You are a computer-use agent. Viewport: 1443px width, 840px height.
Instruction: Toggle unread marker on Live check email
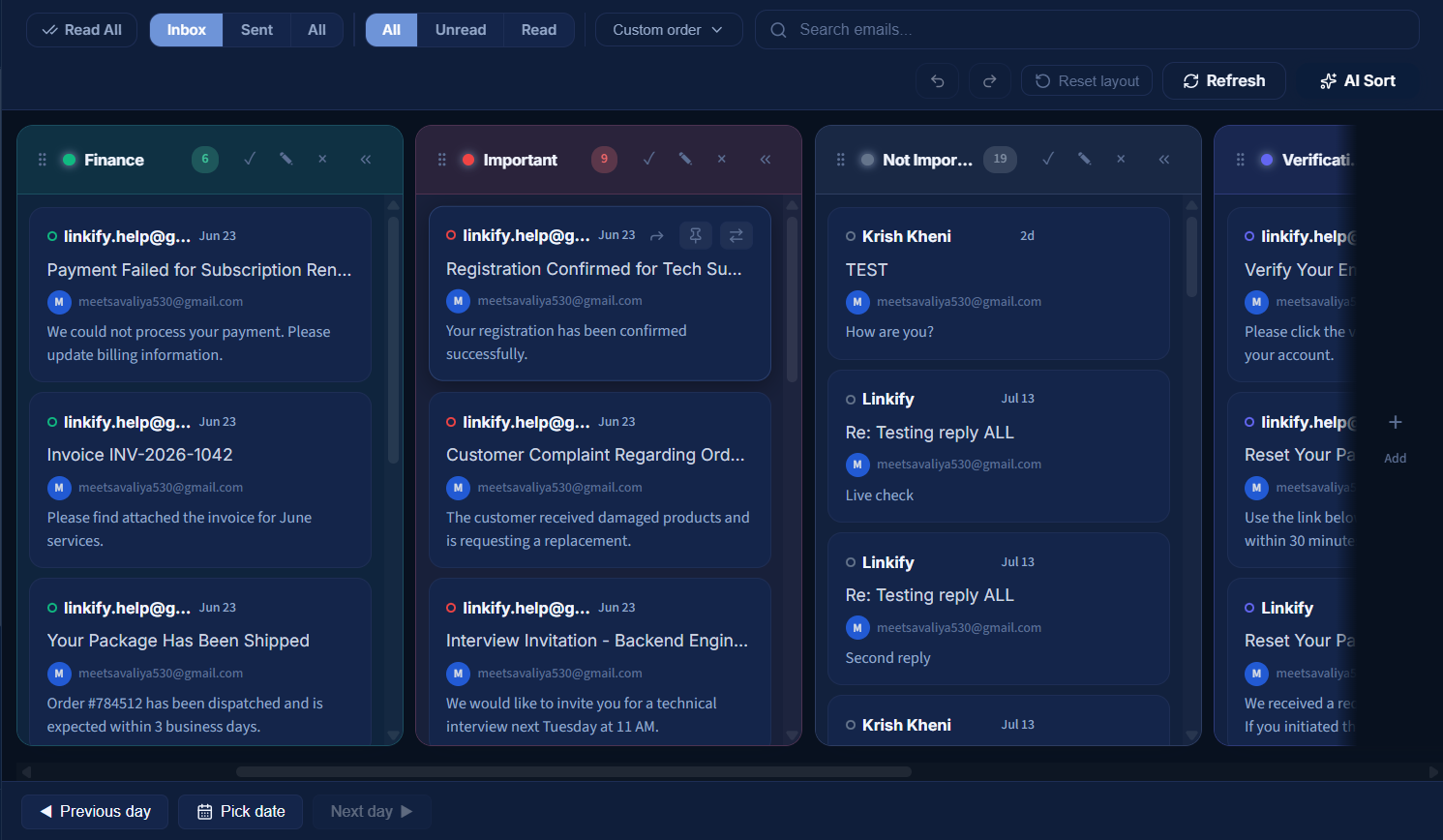tap(851, 399)
